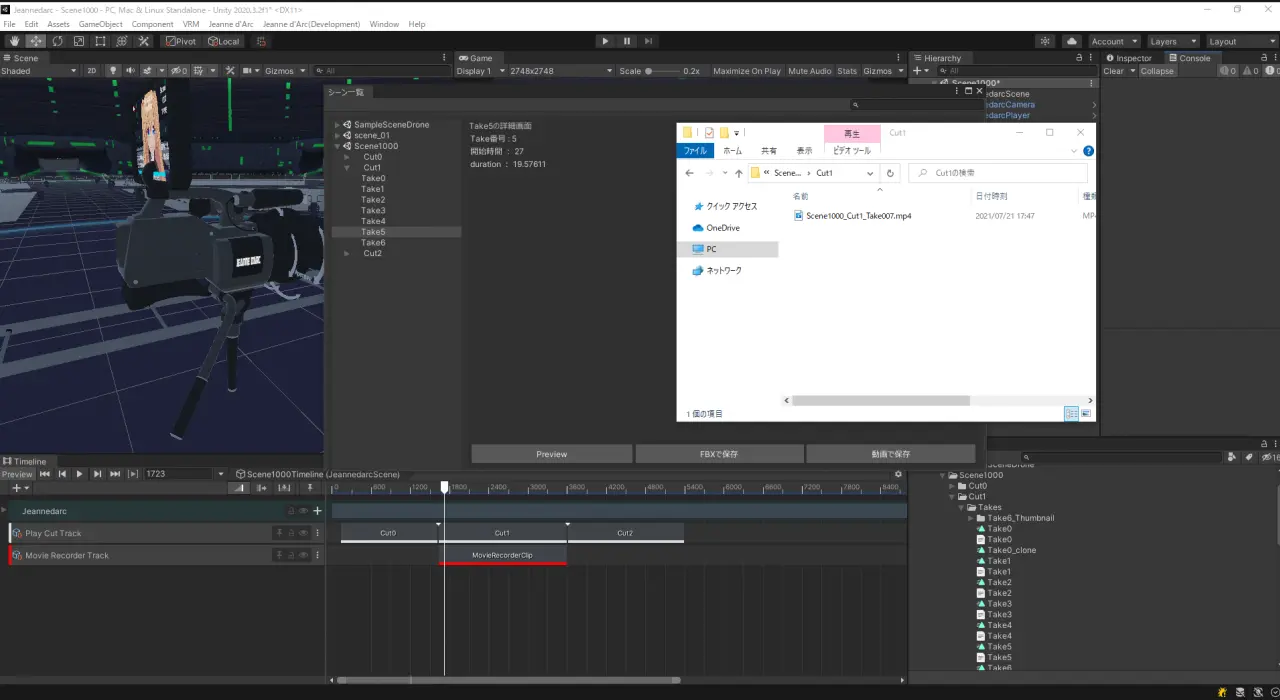Refresh the Cut1 folder in Explorer
Screen dimensions: 1280x700
point(890,173)
